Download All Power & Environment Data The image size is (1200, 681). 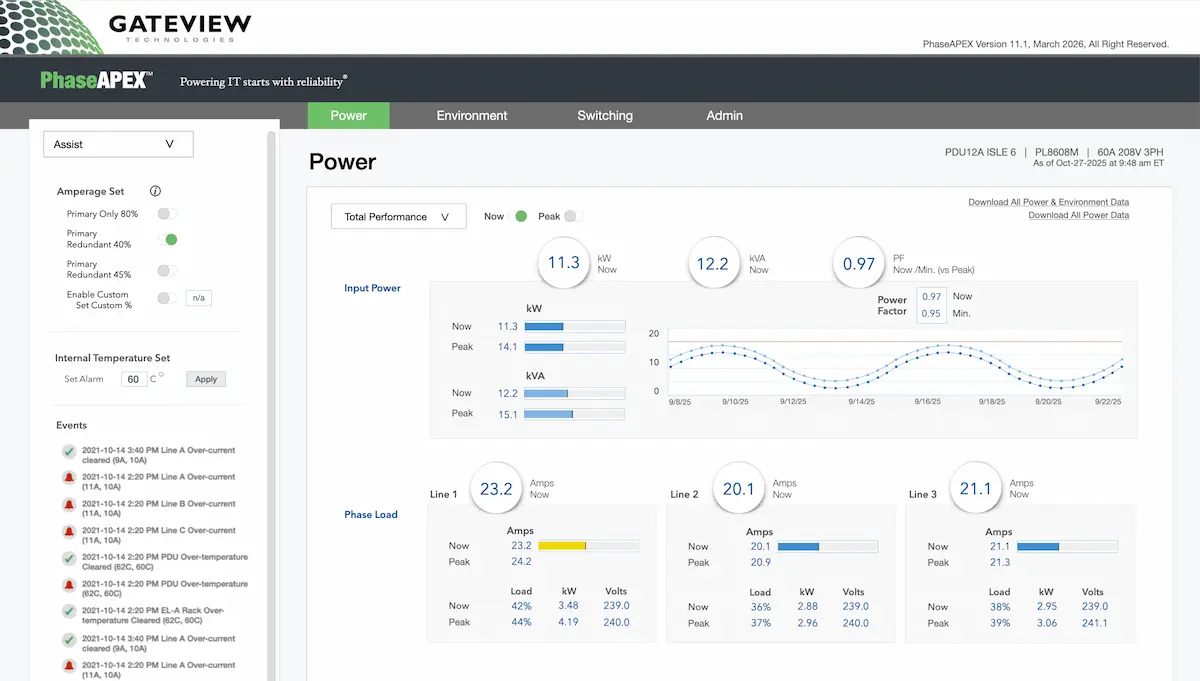click(x=1049, y=202)
